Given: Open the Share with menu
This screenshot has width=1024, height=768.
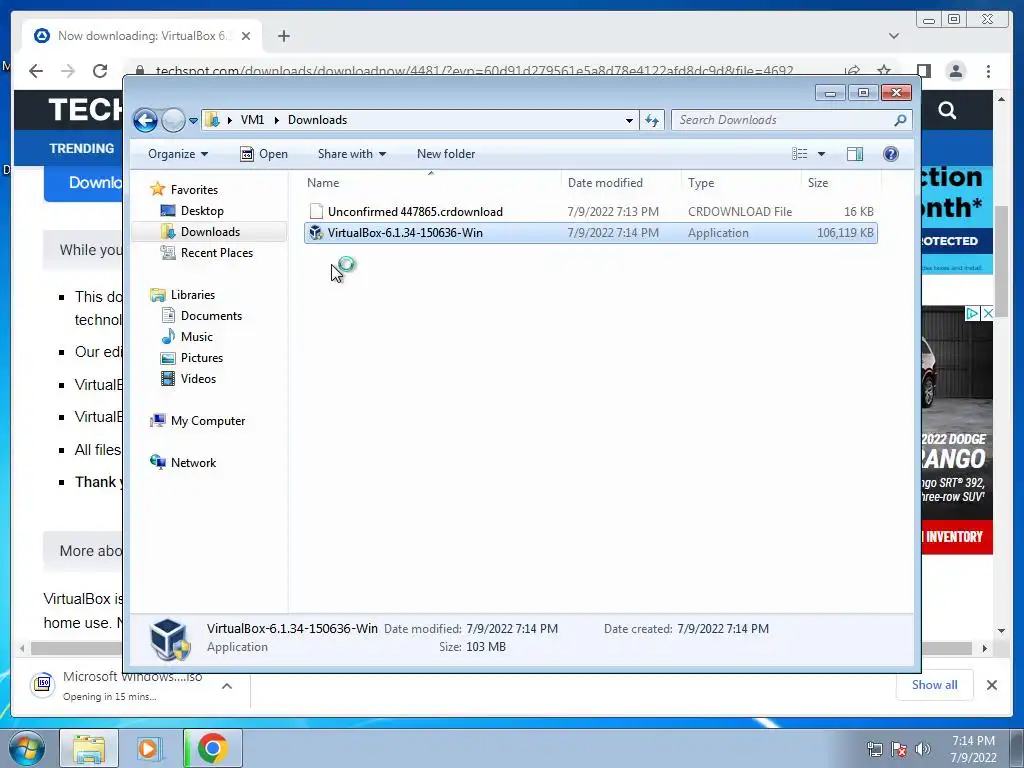Looking at the screenshot, I should coord(351,154).
